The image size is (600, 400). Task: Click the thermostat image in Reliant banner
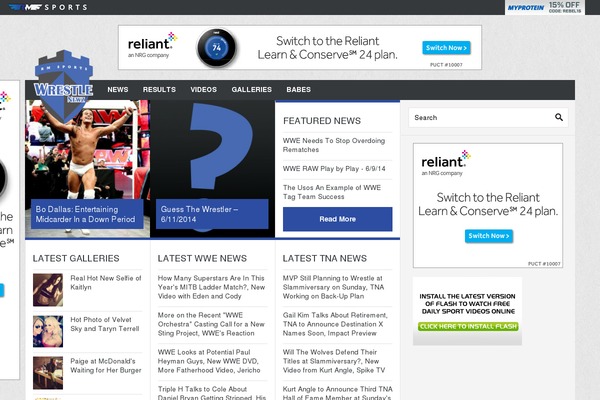pyautogui.click(x=217, y=48)
